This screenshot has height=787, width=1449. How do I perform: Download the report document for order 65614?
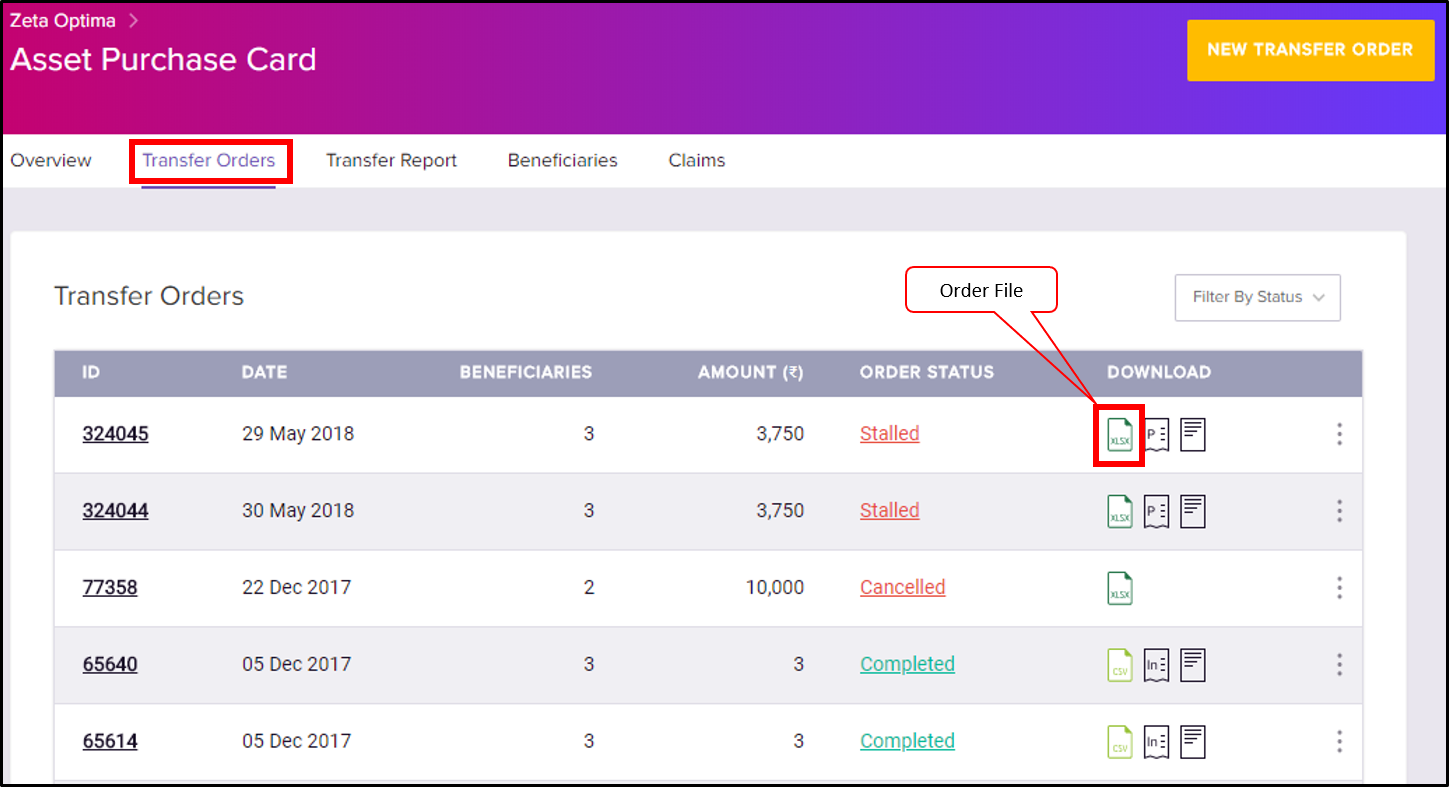click(1193, 741)
